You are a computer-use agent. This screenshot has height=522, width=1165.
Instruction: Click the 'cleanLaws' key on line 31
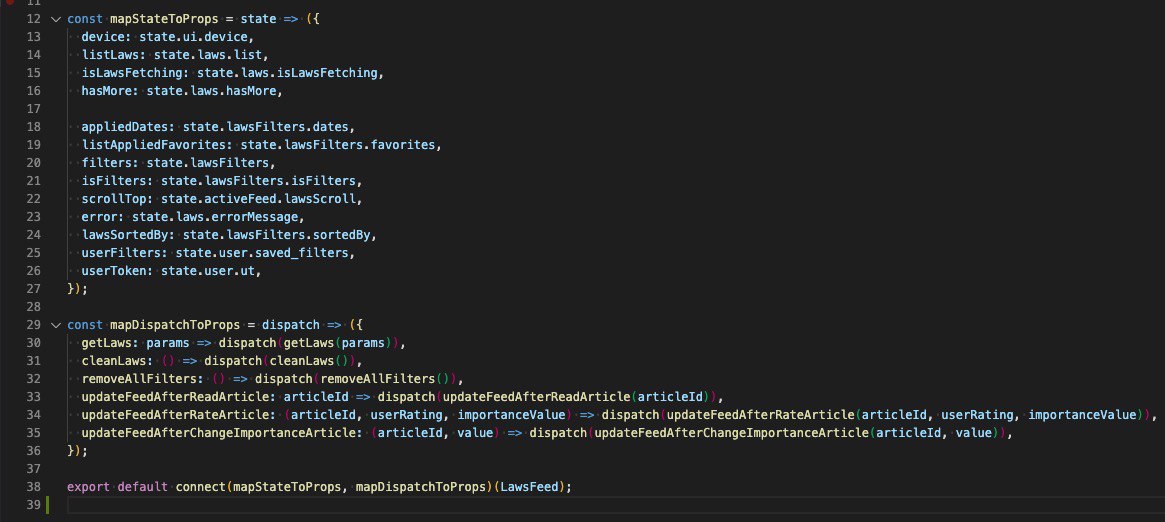point(114,361)
